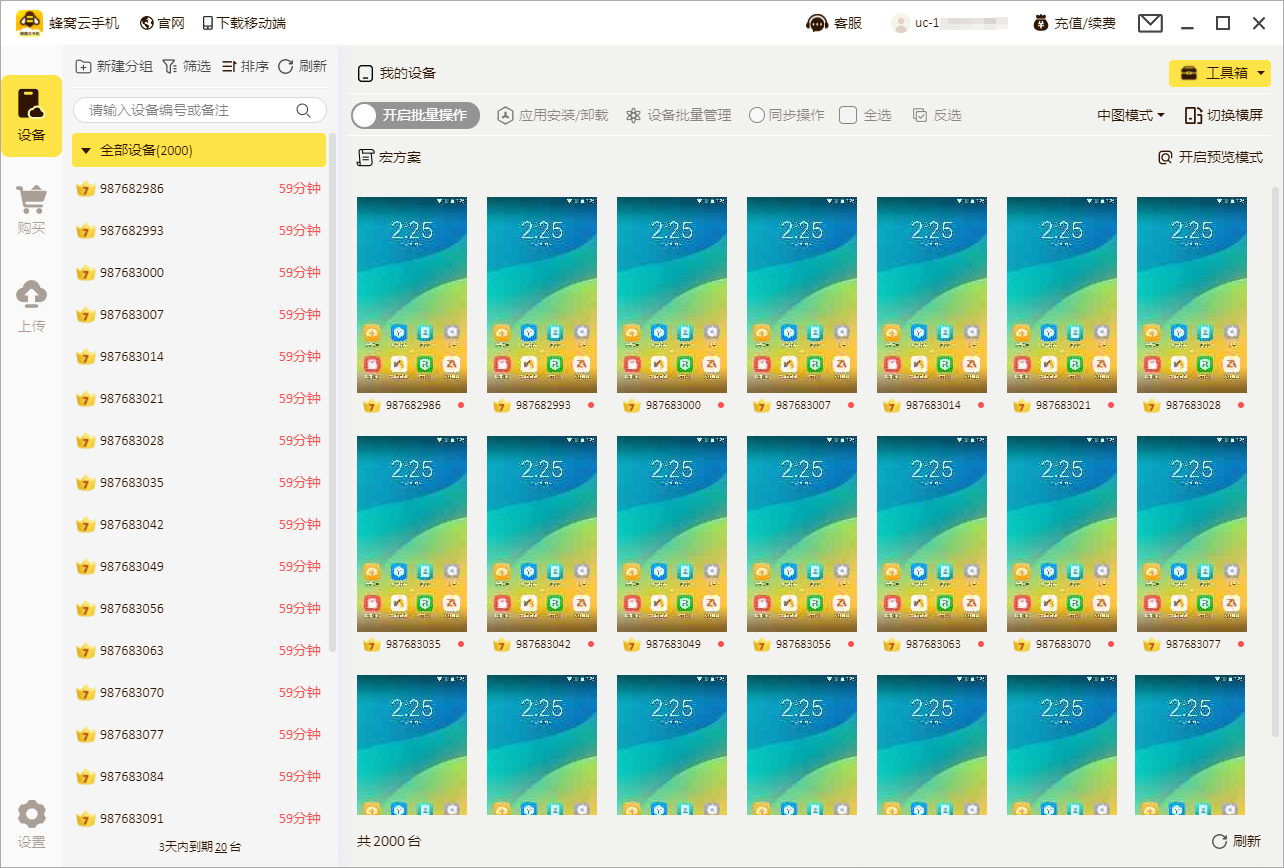
Task: Click crown icon below thumbnail 987683063
Action: 891,645
